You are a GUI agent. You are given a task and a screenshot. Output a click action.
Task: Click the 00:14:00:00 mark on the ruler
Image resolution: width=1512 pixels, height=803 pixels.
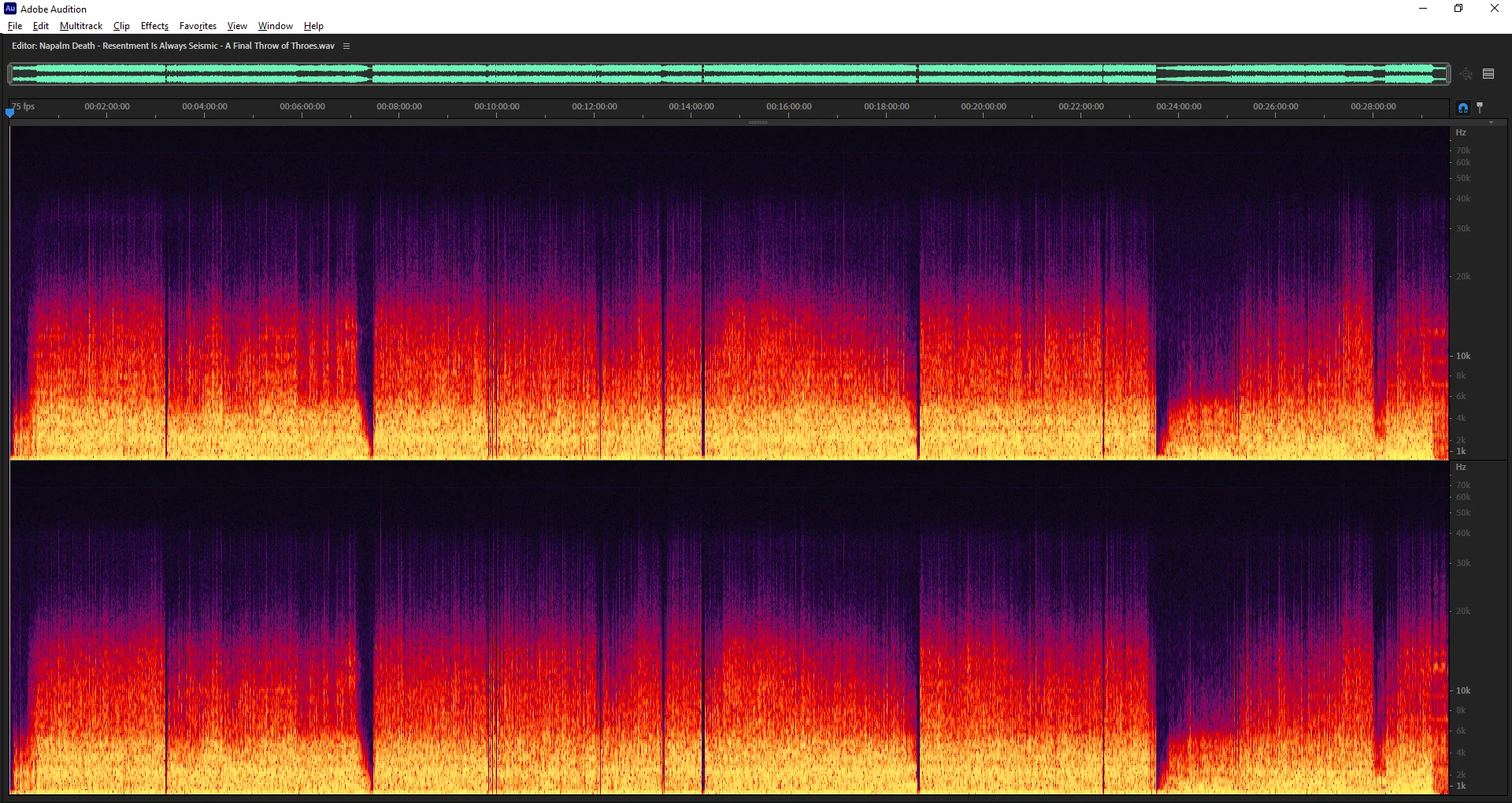pos(691,106)
